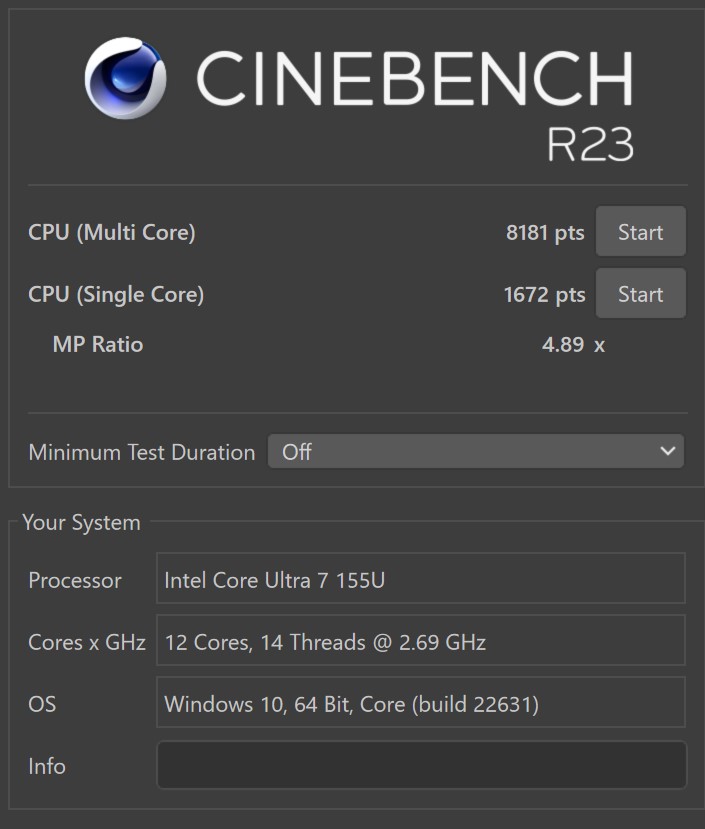Viewport: 705px width, 829px height.
Task: Click the OS field with Windows 10
Action: [x=421, y=702]
